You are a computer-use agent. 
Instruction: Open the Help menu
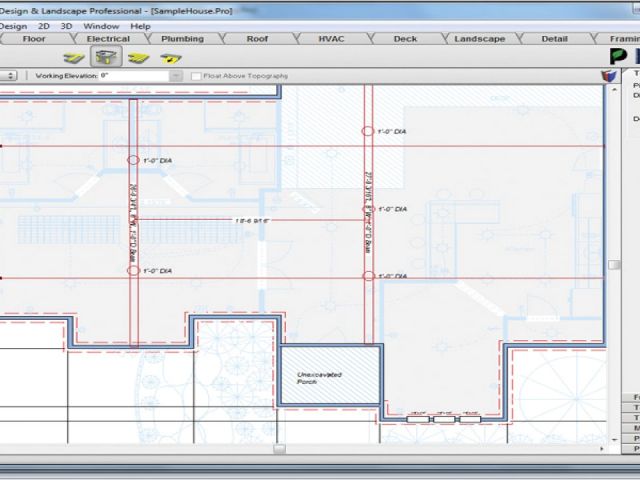[x=140, y=25]
